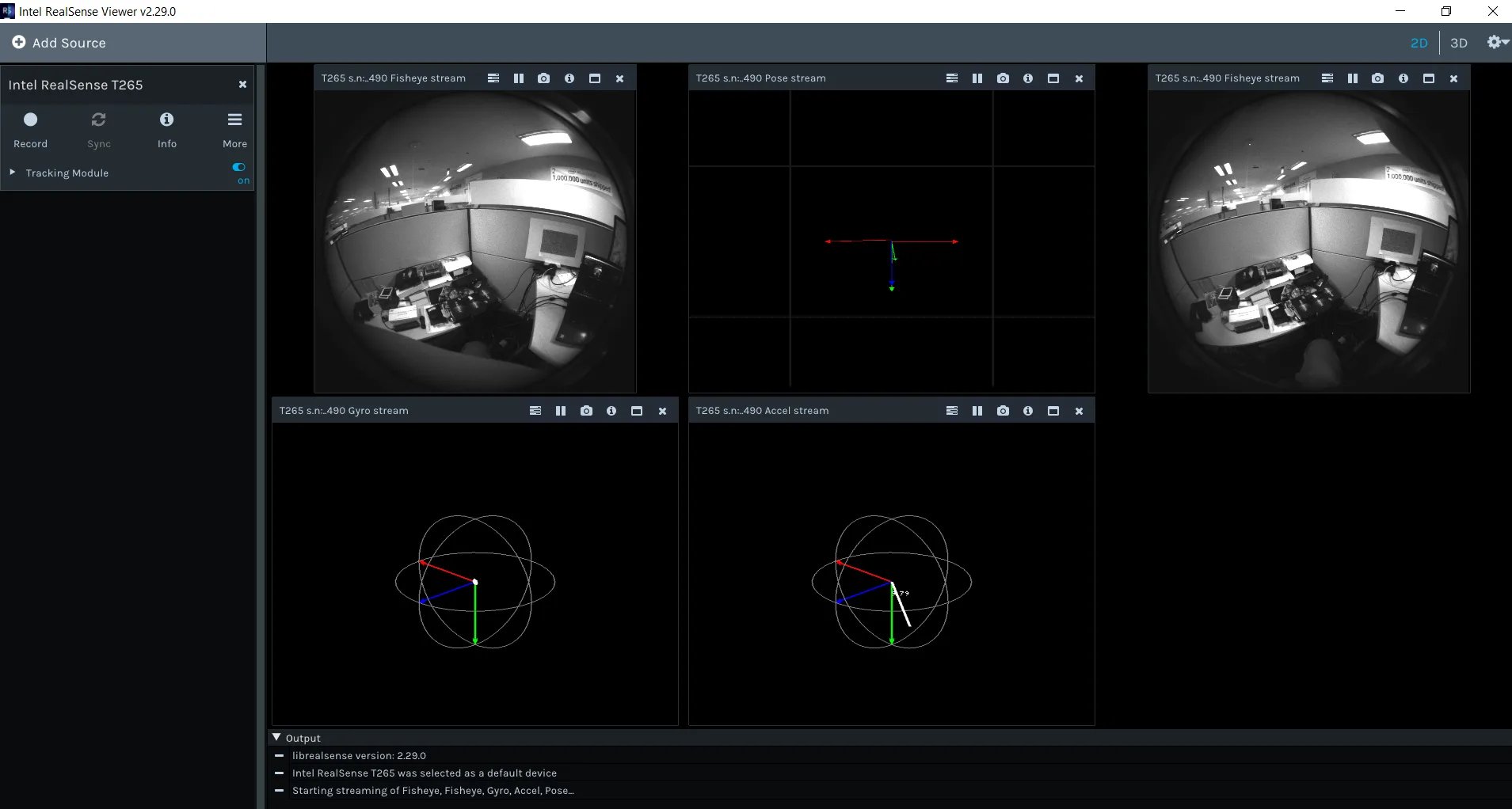Expand the Tracking Module settings

[13, 172]
